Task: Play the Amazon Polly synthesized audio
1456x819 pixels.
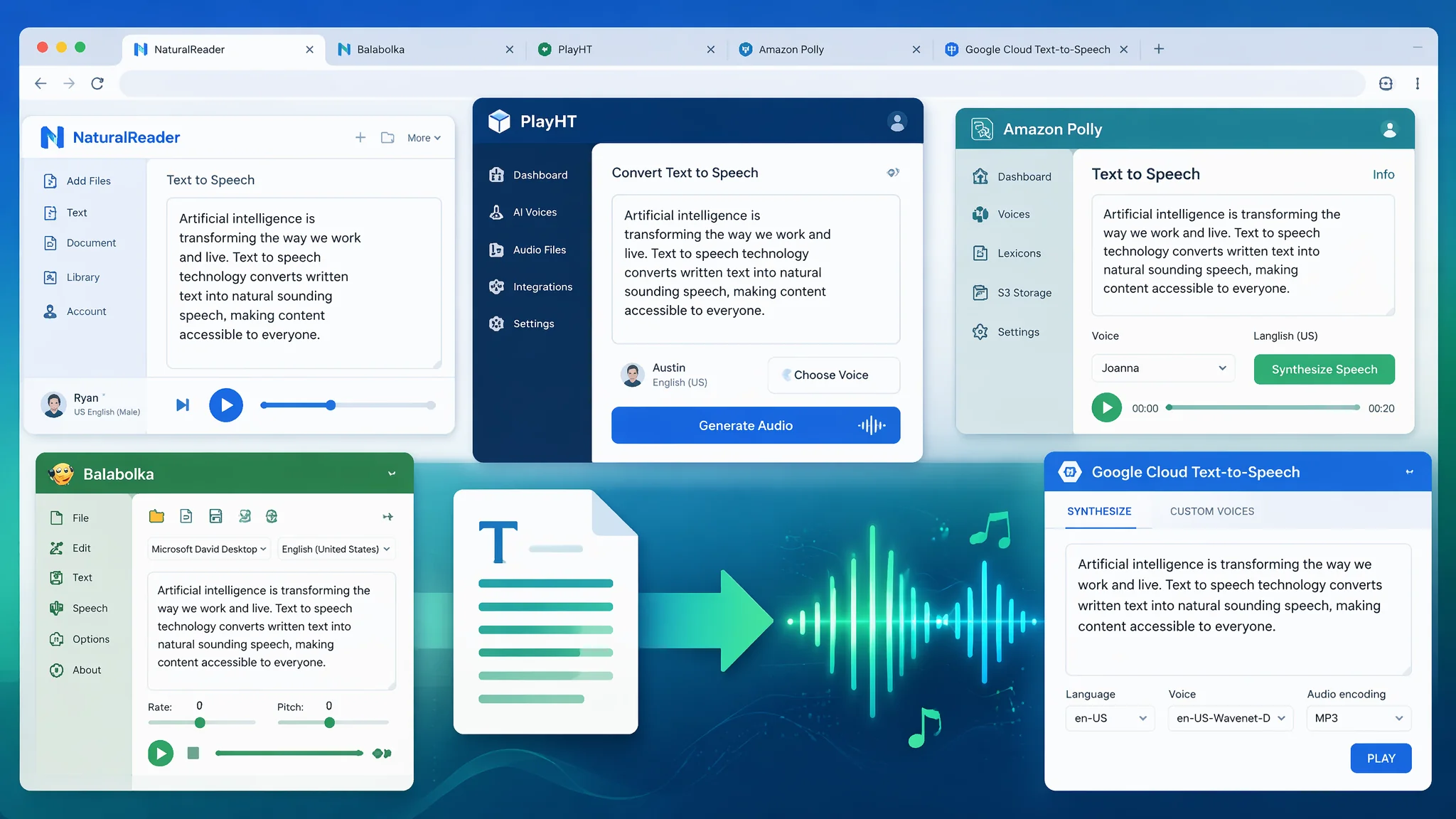Action: 1106,408
